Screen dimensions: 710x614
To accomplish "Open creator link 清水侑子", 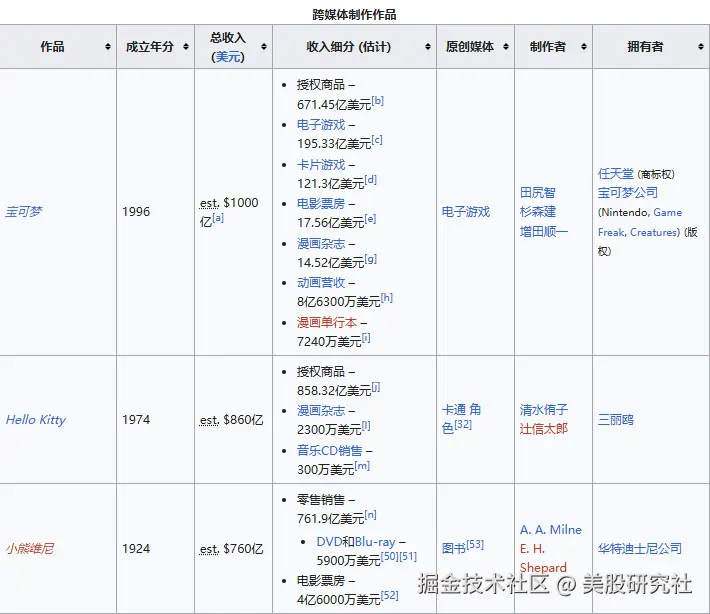I will pyautogui.click(x=543, y=410).
